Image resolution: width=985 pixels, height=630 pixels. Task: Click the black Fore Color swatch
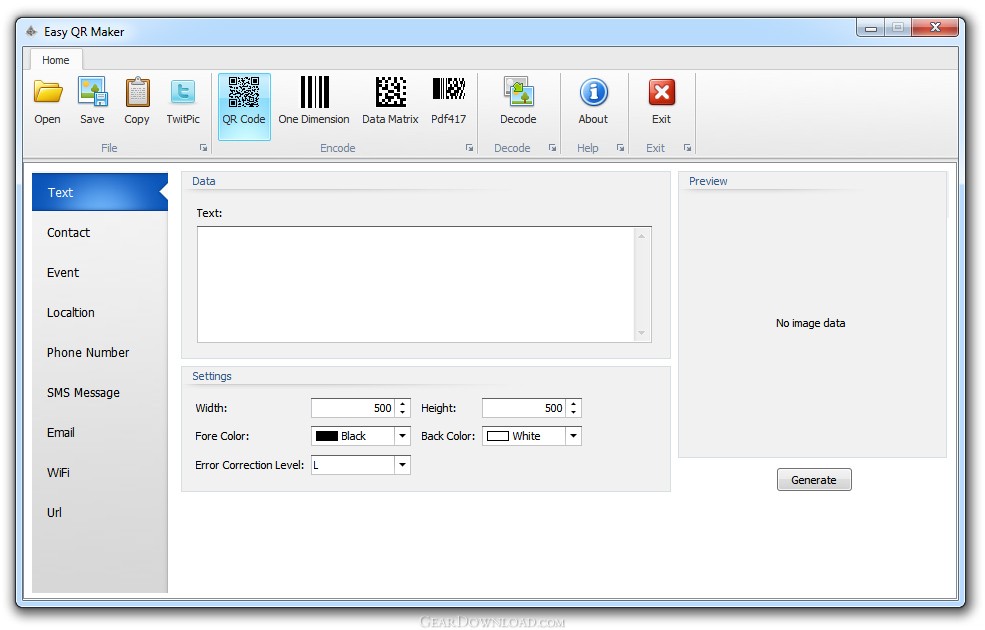click(327, 436)
